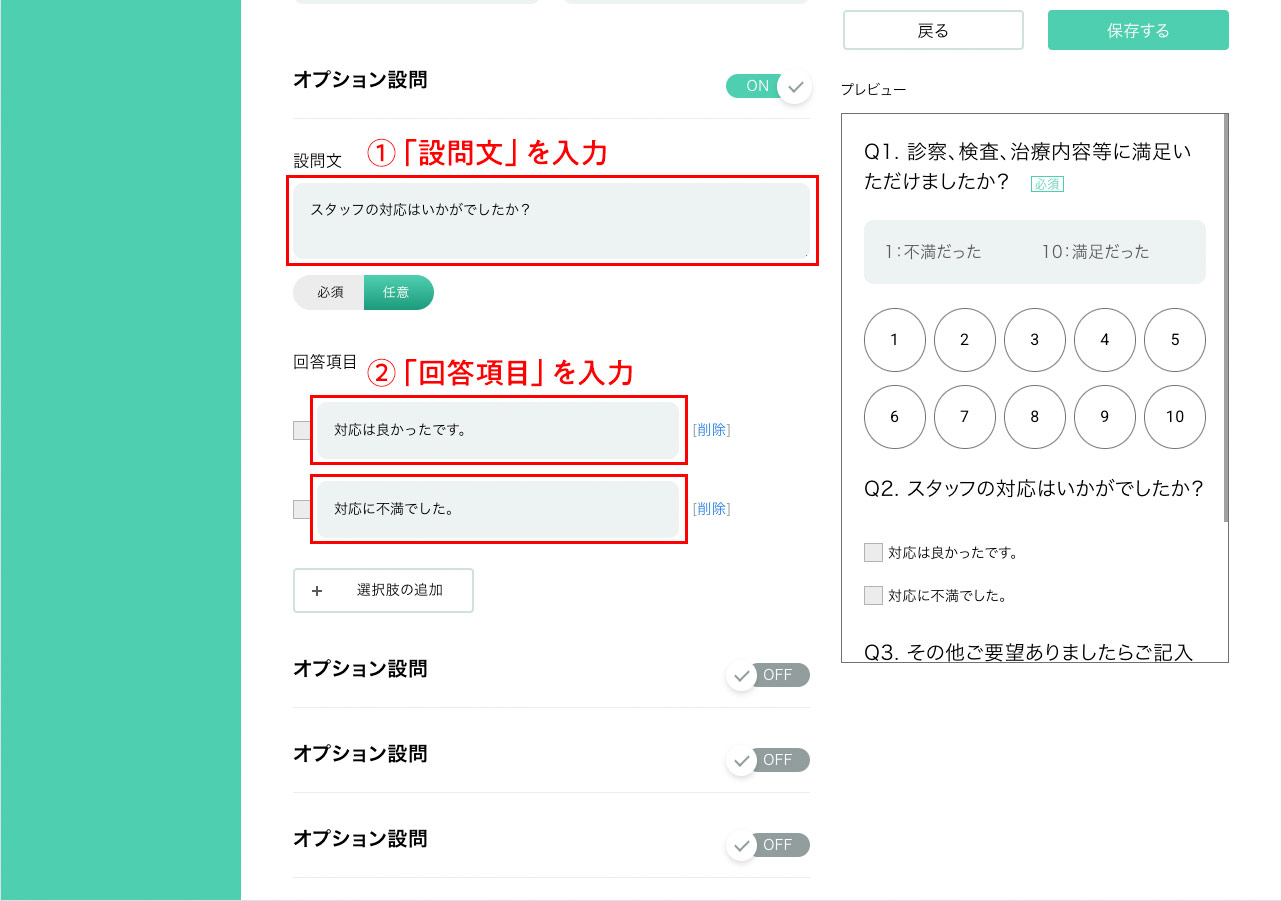The width and height of the screenshot is (1281, 901).
Task: Click the 戻る button
Action: click(x=933, y=30)
